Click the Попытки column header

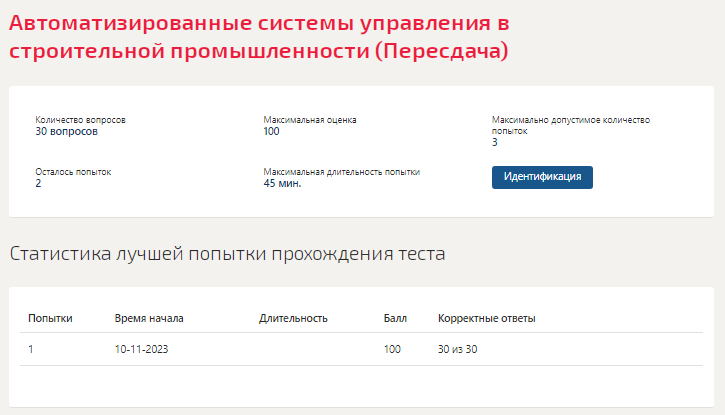click(50, 318)
